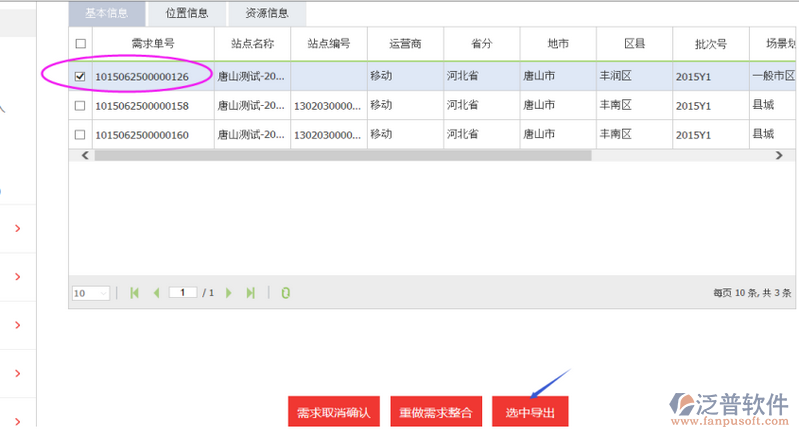Click the left arrow of the horizontal scrollbar
Image resolution: width=799 pixels, height=437 pixels.
coord(85,156)
